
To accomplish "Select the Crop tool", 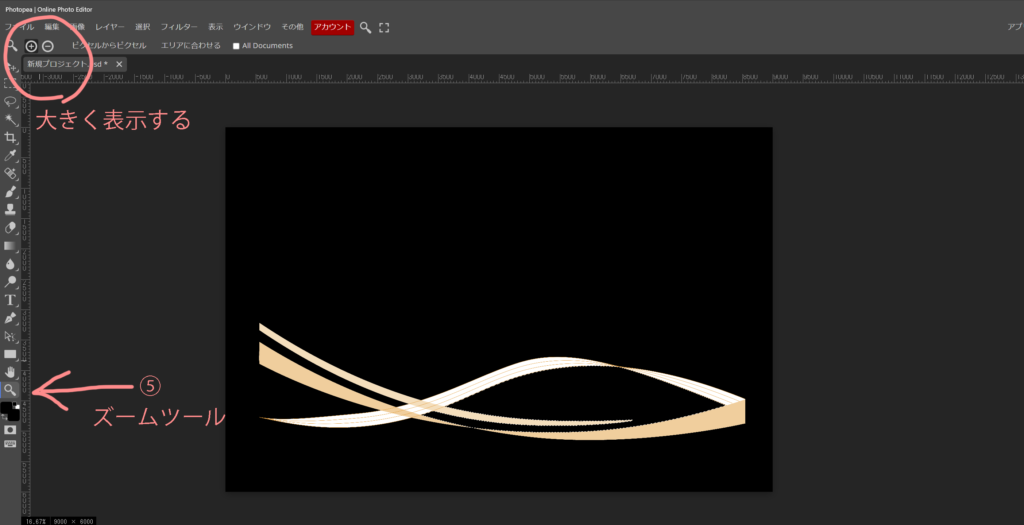I will 11,137.
